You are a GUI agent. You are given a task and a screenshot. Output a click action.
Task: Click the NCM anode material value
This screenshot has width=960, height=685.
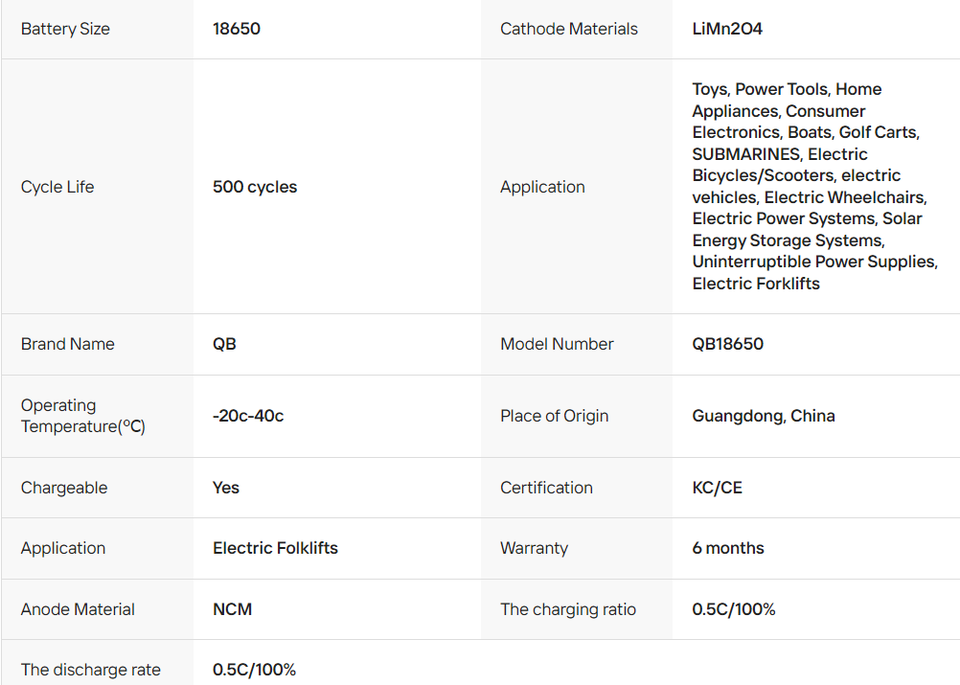coord(232,609)
